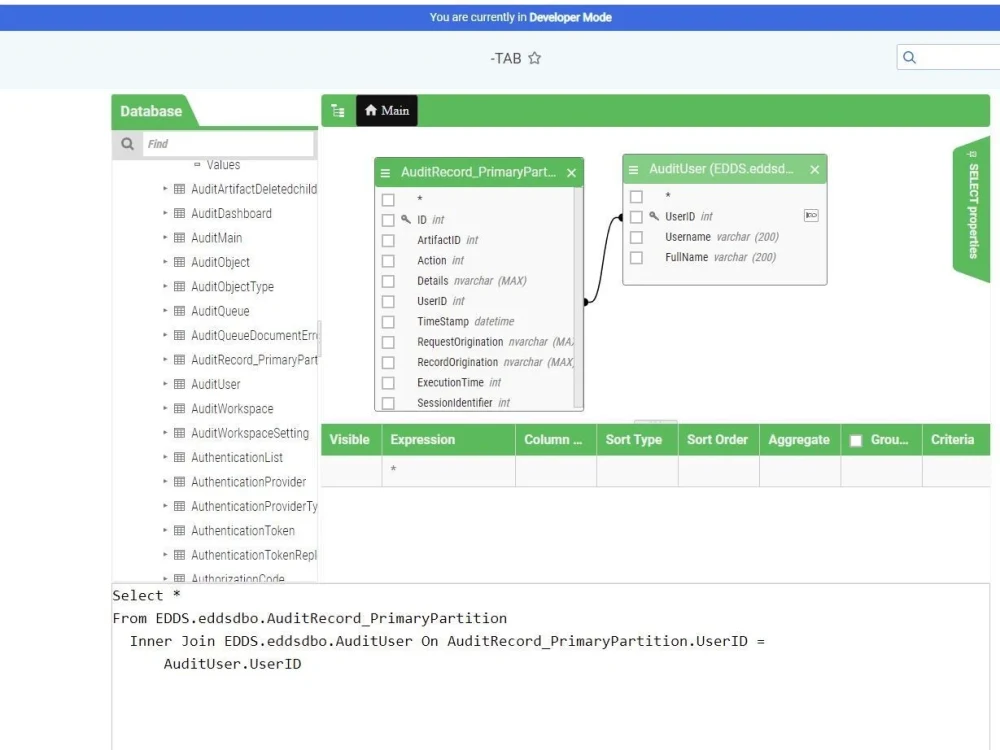Click the AuditObjectType table icon
1000x750 pixels.
point(180,286)
